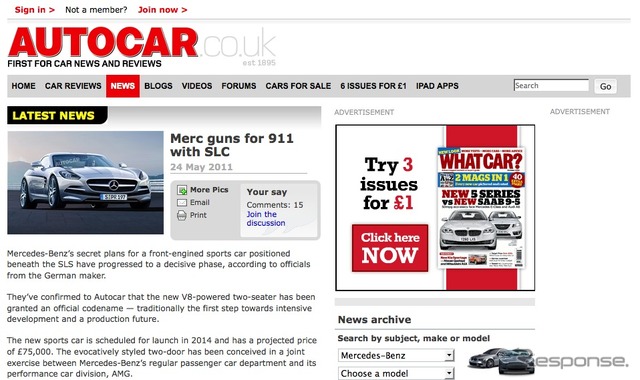Select the NEWS tab in navigation
This screenshot has width=640, height=380.
pos(123,86)
